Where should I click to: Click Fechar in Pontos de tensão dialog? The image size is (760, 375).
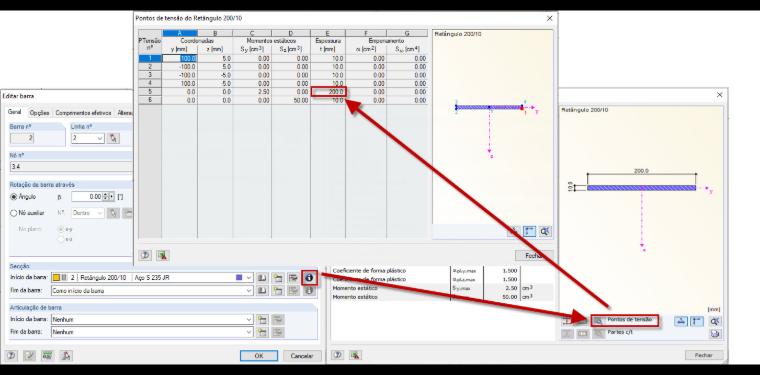click(534, 255)
